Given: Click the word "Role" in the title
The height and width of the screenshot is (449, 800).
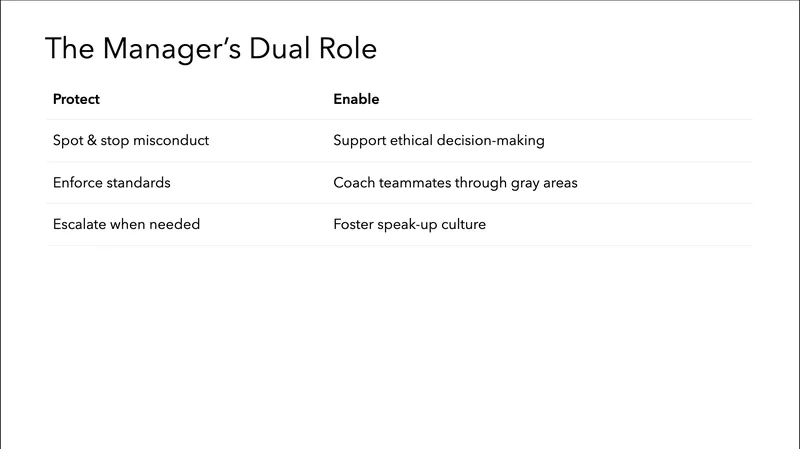Looking at the screenshot, I should 352,49.
